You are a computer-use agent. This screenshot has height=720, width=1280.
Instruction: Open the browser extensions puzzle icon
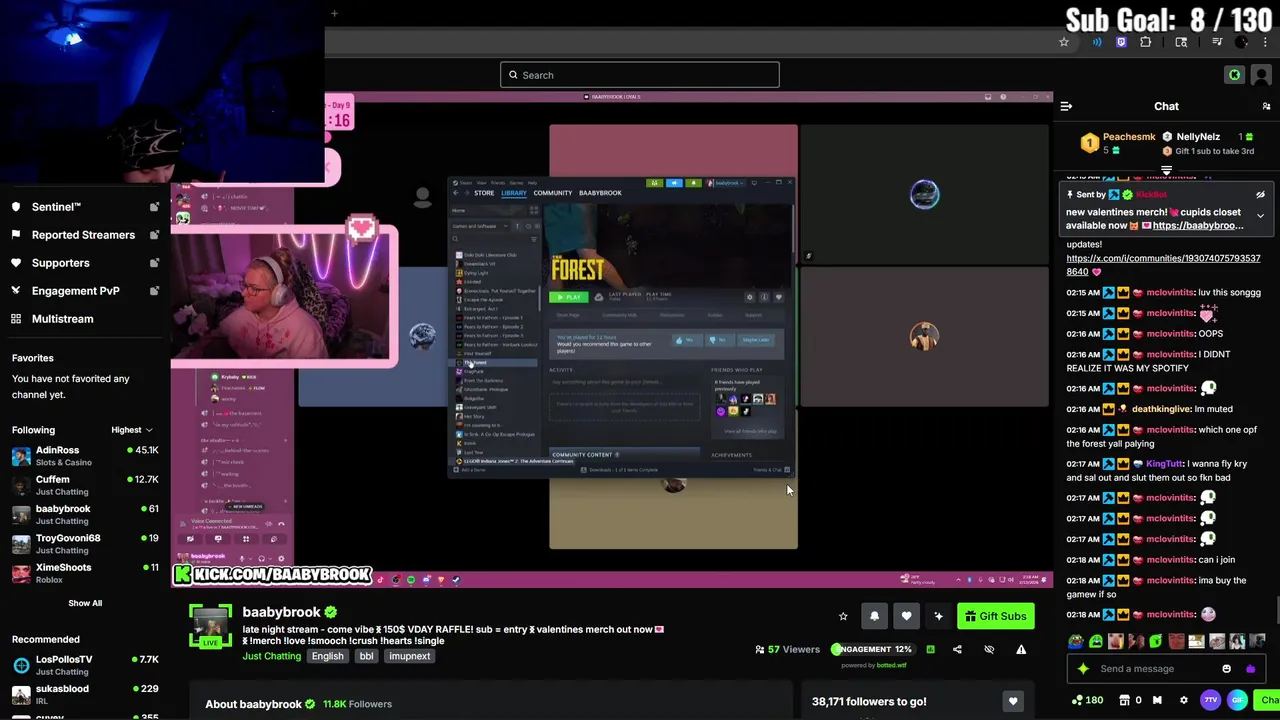(x=1146, y=42)
